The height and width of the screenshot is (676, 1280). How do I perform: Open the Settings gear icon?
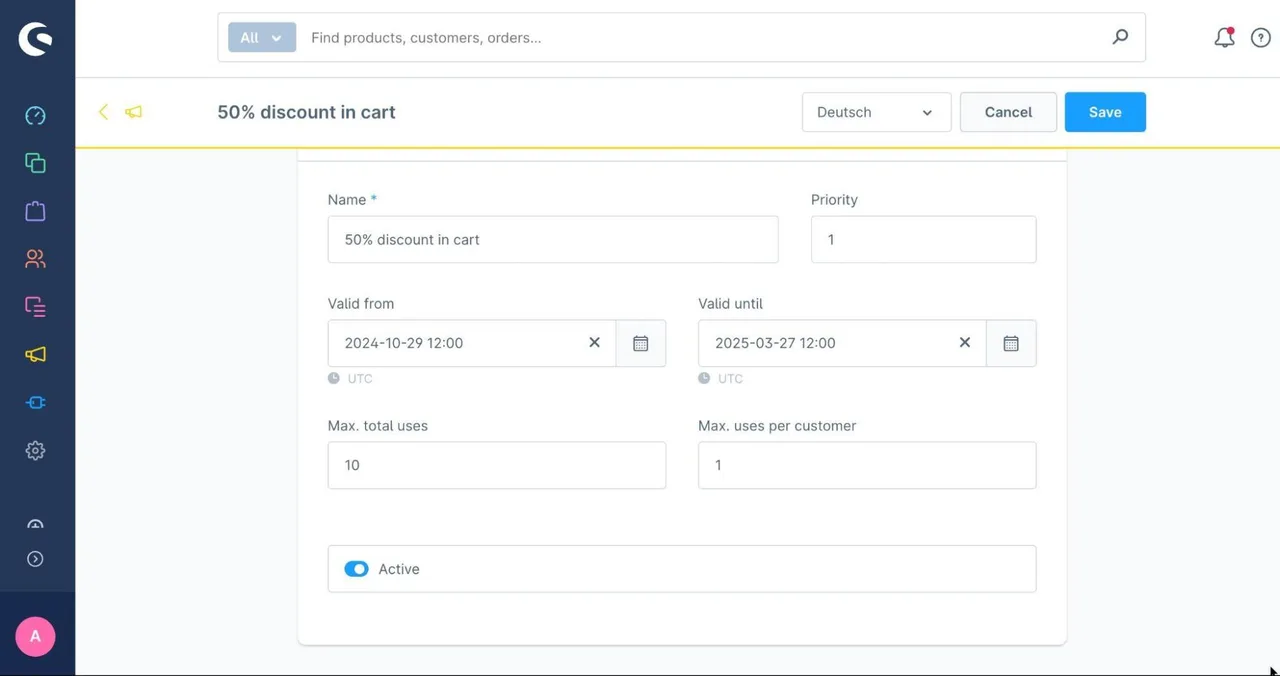(x=35, y=451)
